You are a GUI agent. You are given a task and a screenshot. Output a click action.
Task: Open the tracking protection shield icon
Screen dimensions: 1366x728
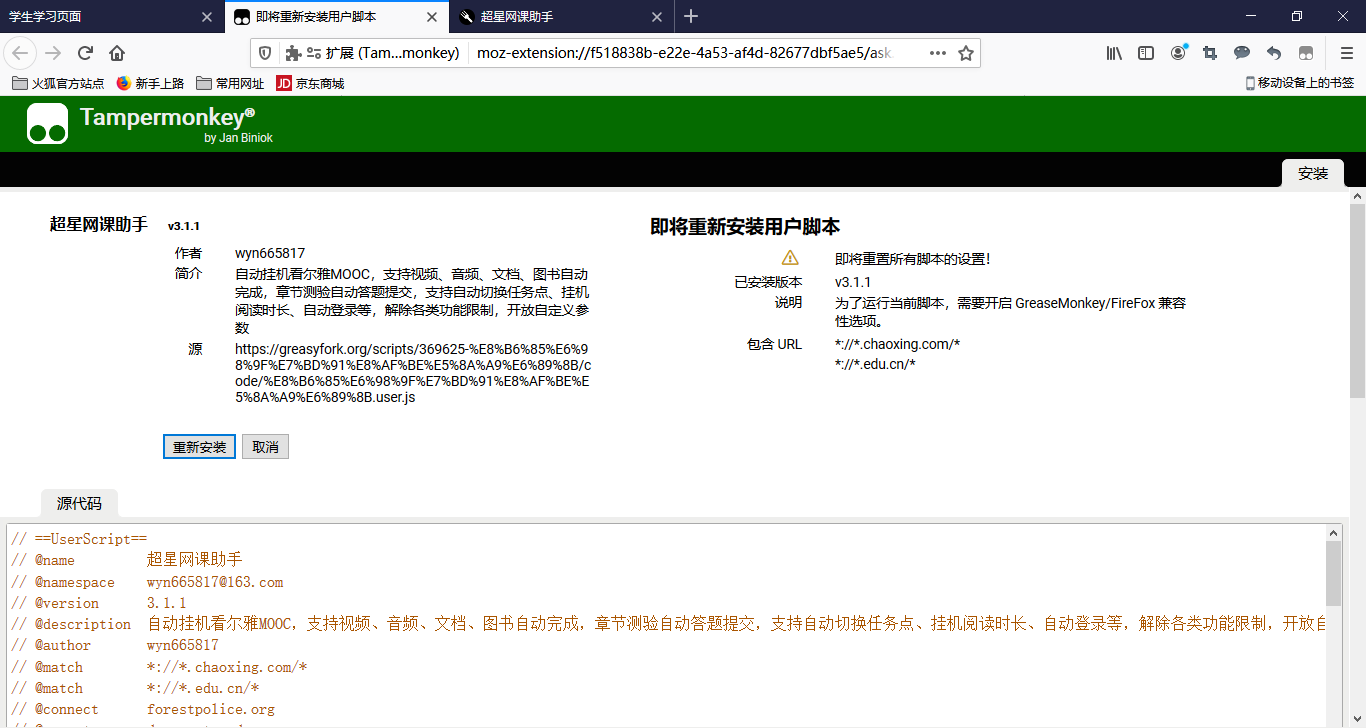click(x=265, y=53)
